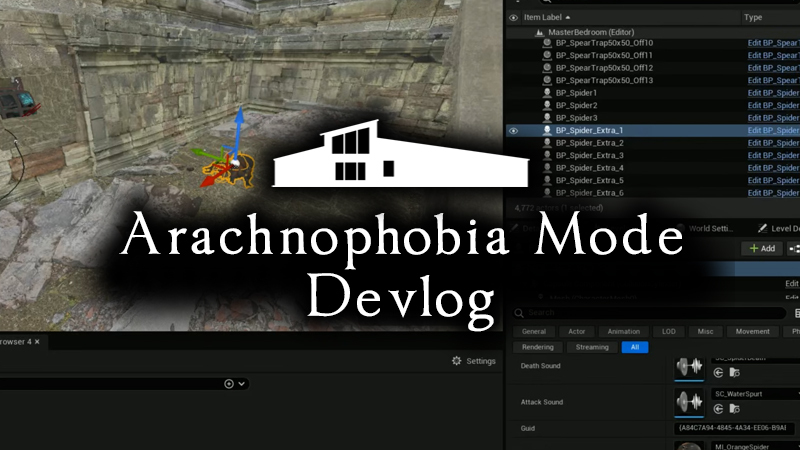The width and height of the screenshot is (800, 450).
Task: Select BP_Spider1 in the outliner
Action: pos(576,93)
